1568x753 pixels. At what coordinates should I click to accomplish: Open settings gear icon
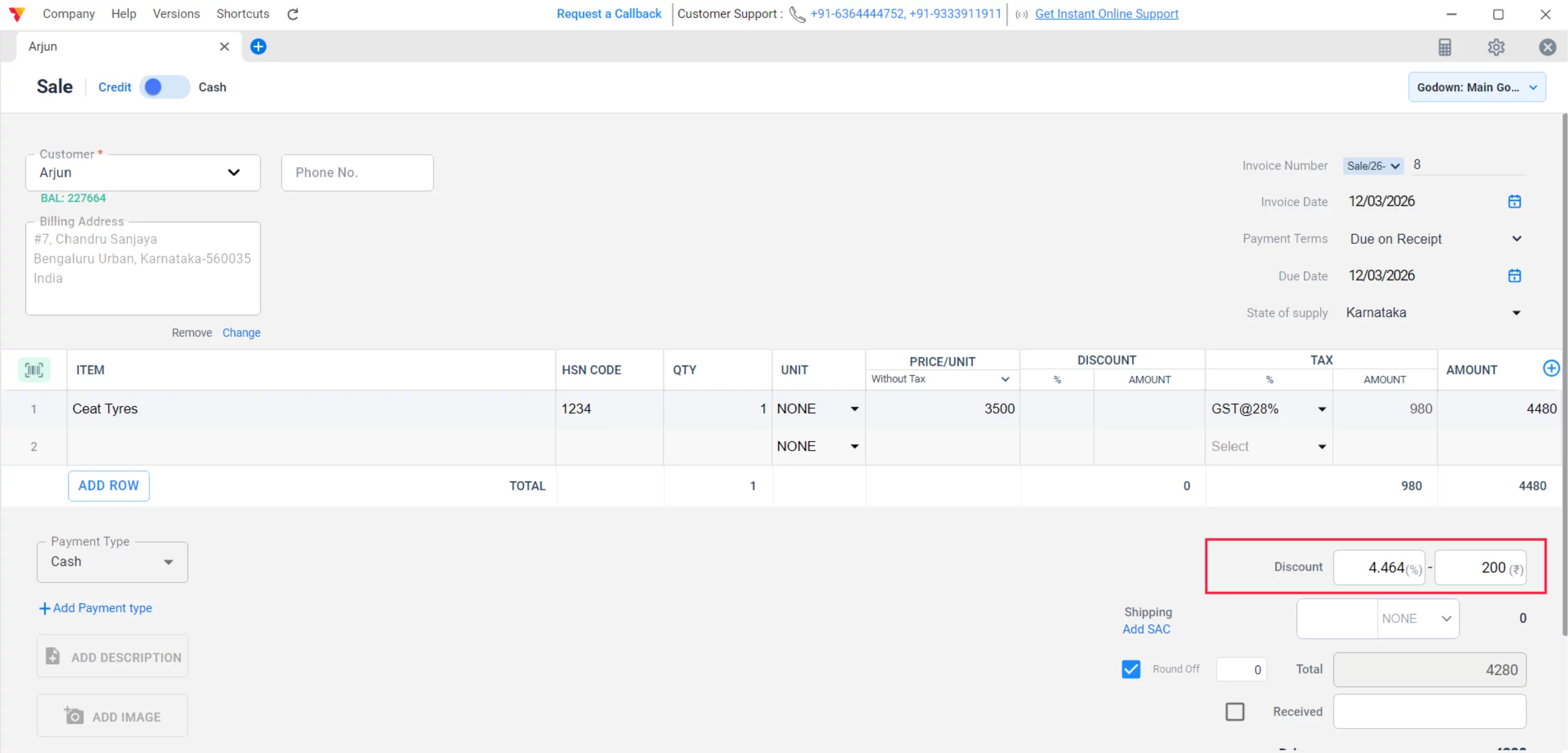[x=1496, y=47]
